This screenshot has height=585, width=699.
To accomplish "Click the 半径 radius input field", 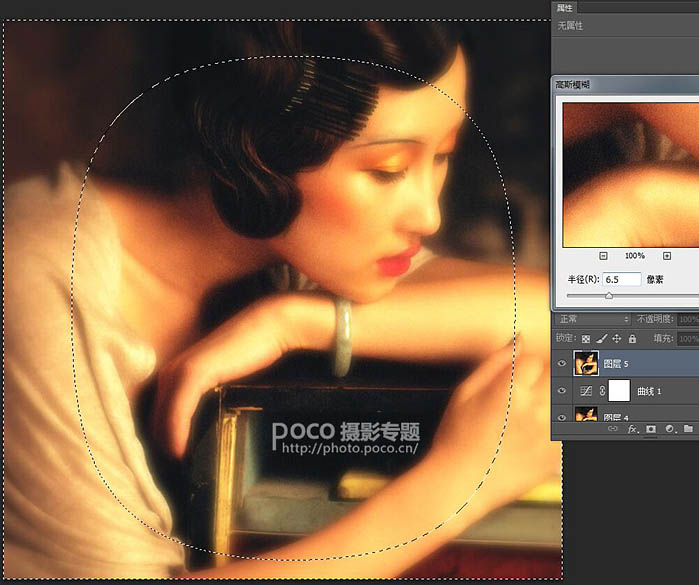I will pos(622,280).
